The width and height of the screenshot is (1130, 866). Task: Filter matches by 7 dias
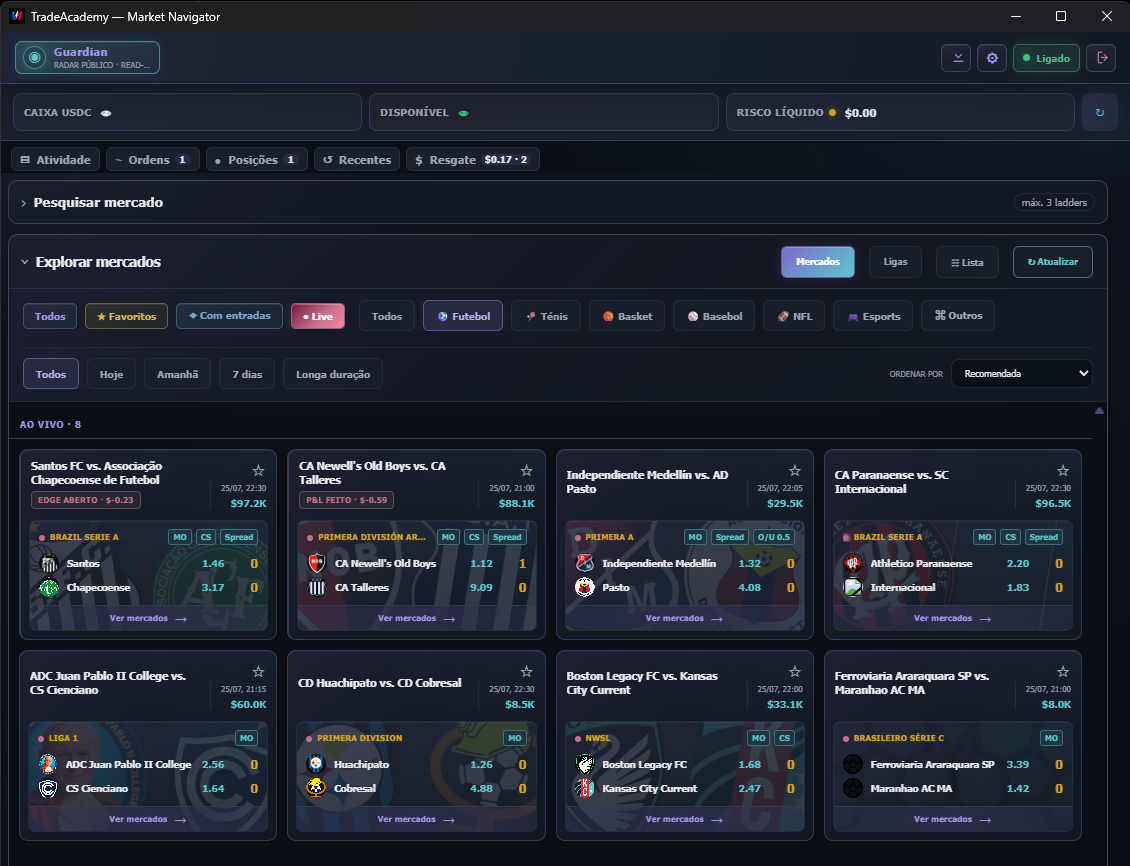246,374
